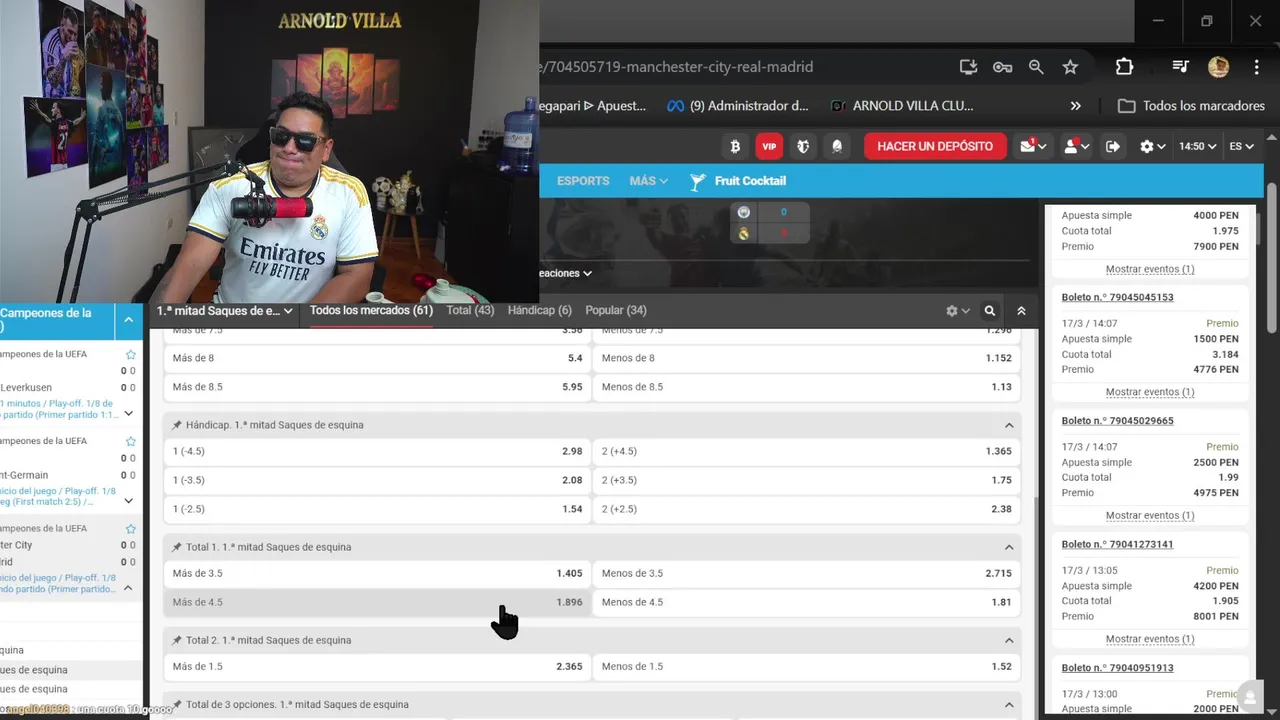The height and width of the screenshot is (720, 1280).
Task: Open the browser media control icon
Action: (x=1181, y=67)
